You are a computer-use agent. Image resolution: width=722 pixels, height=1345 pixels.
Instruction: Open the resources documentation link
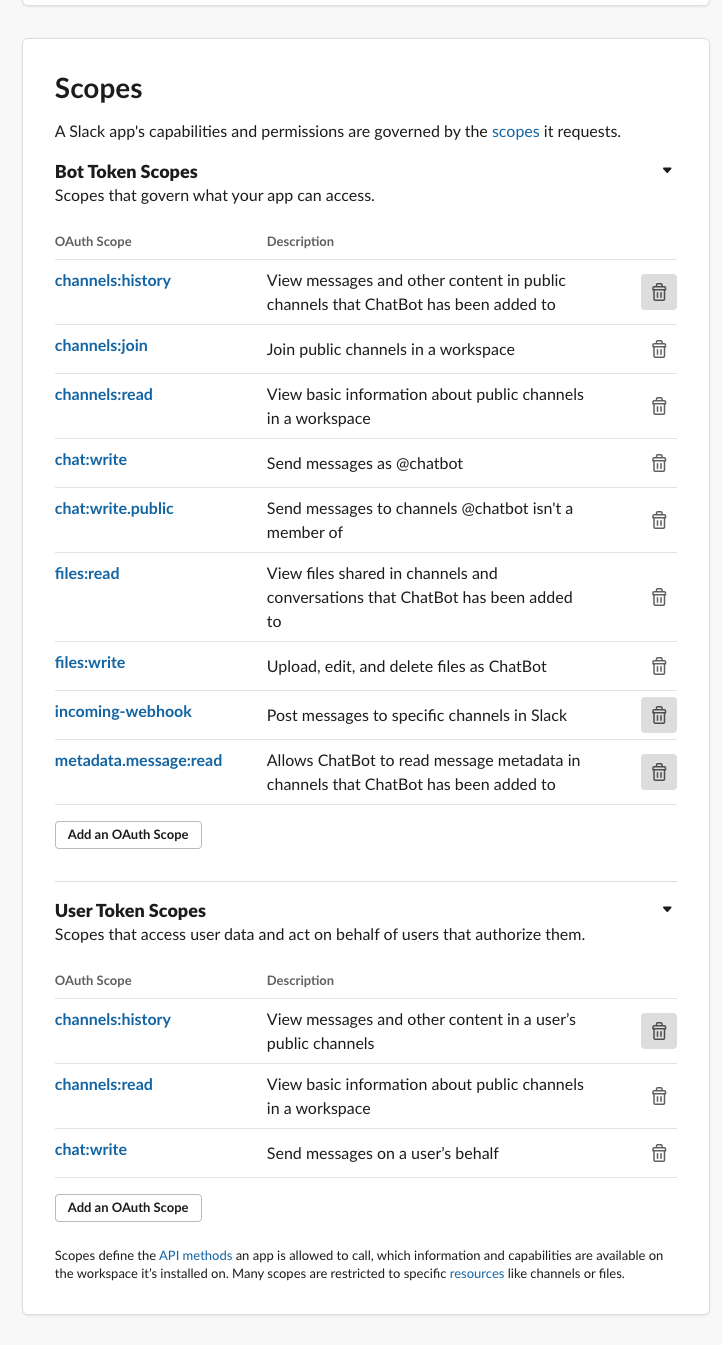click(x=477, y=1274)
